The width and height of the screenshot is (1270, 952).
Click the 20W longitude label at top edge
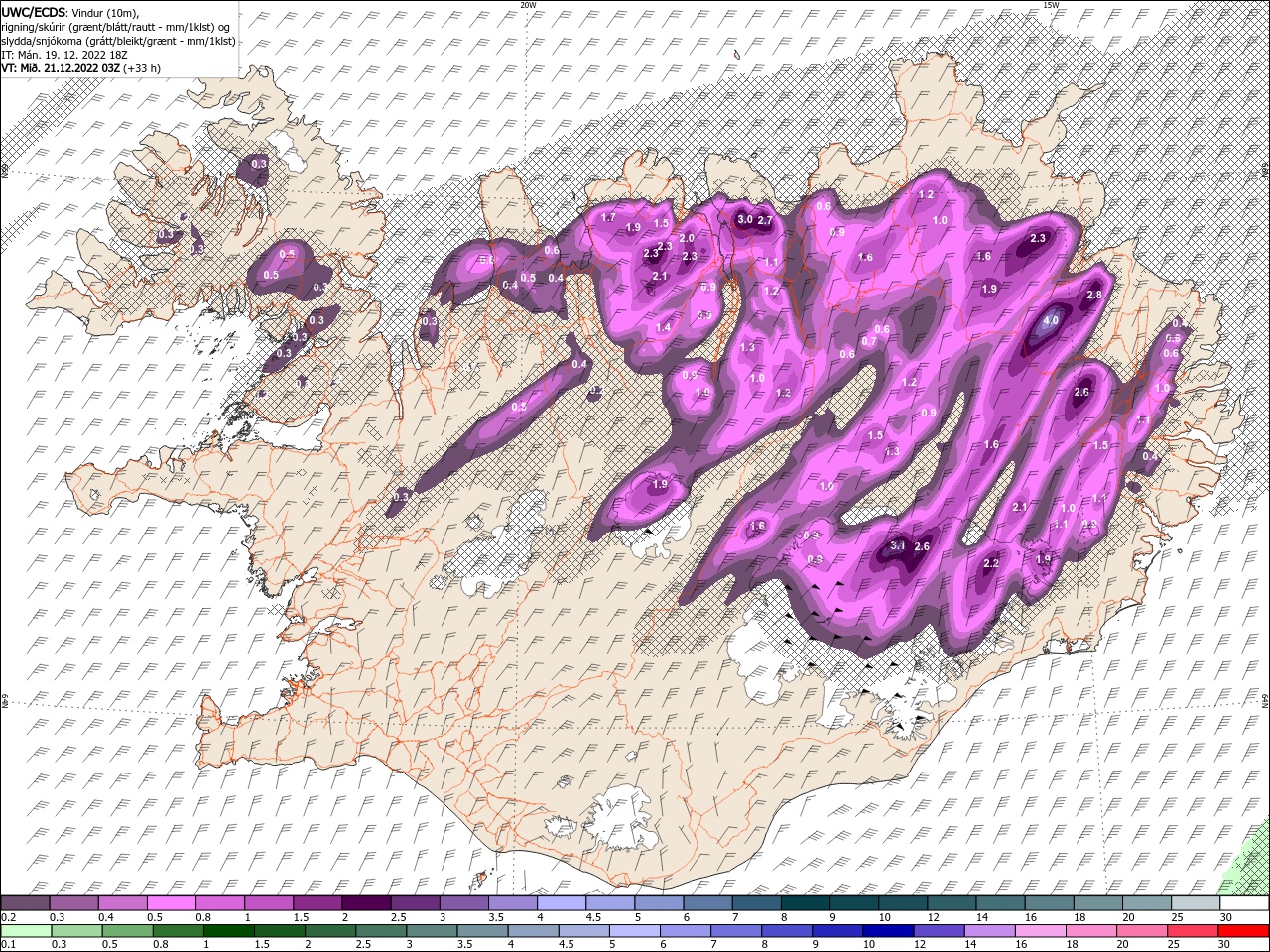tap(528, 5)
